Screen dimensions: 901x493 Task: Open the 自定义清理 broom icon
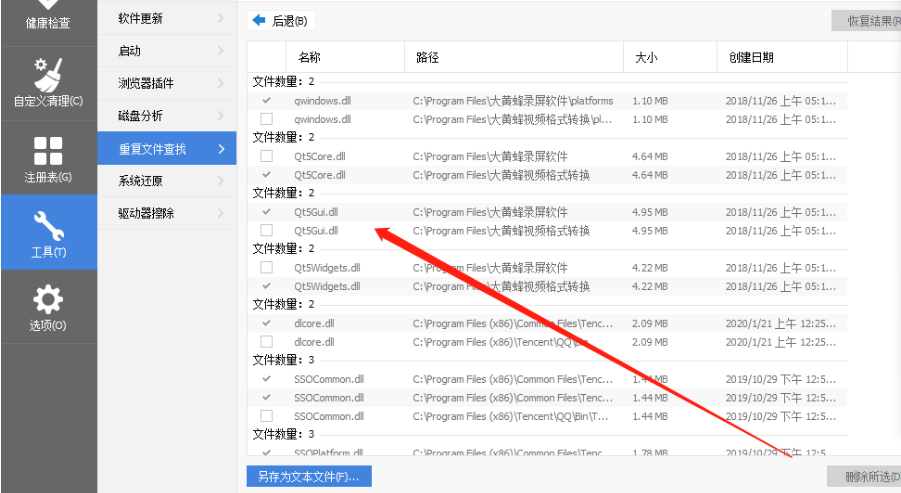coord(48,75)
